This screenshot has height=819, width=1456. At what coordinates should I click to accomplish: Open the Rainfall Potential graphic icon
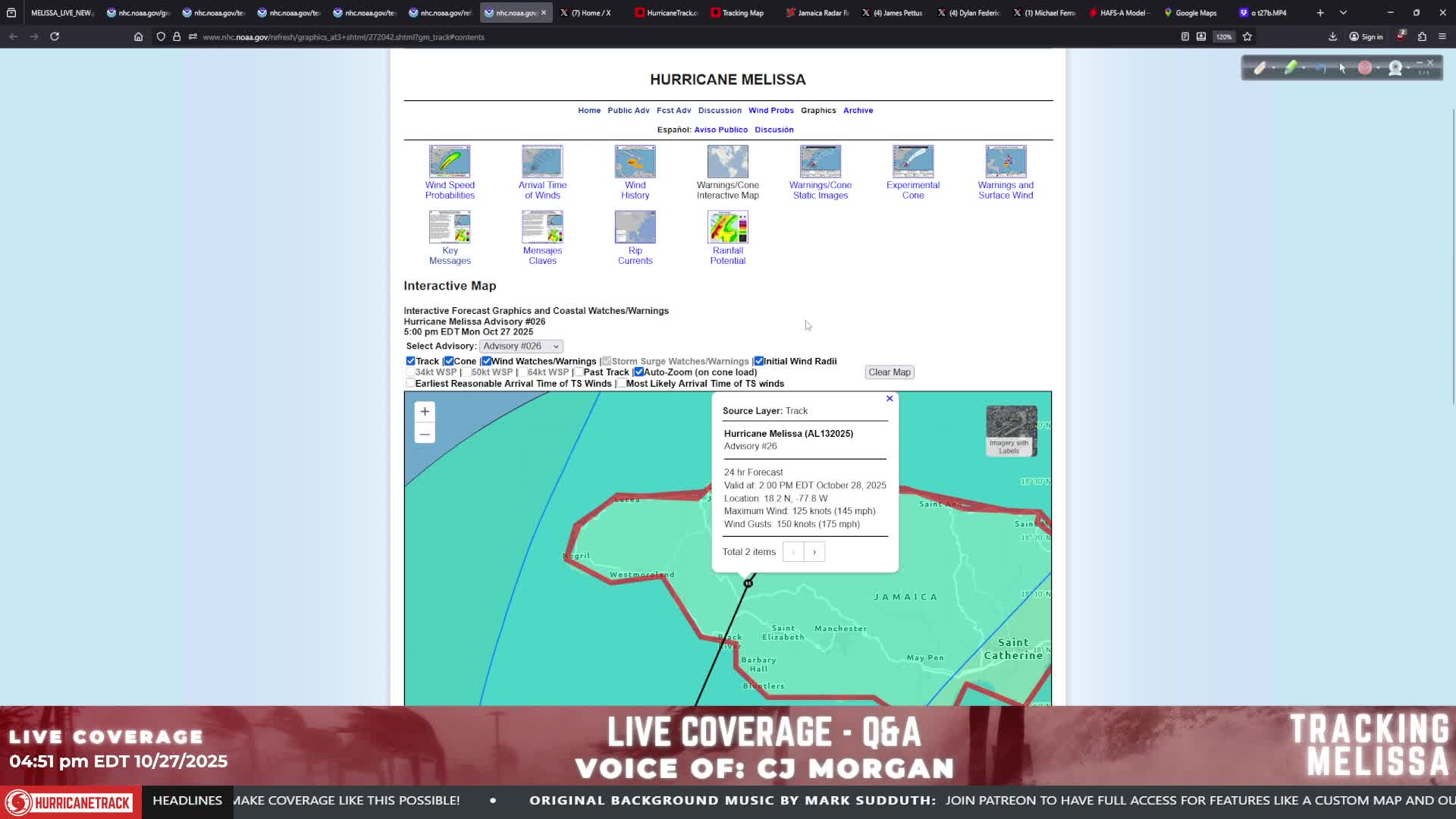727,227
